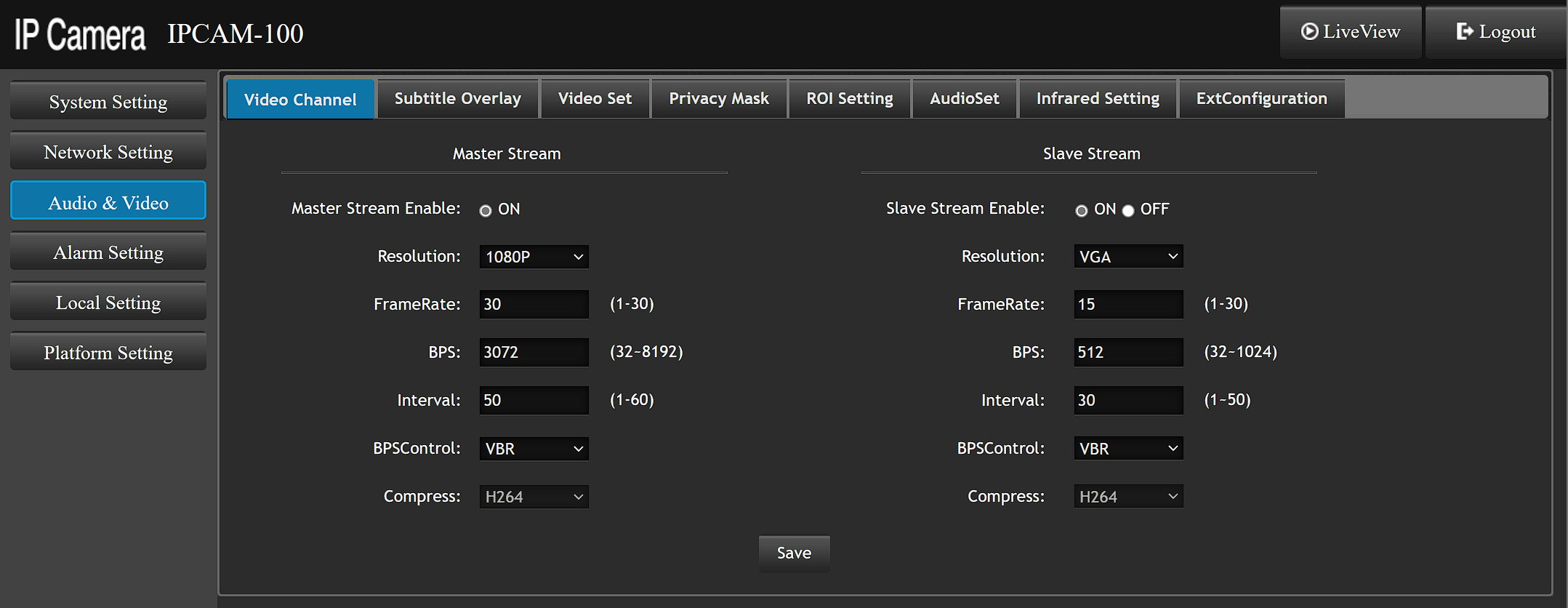Open the Subtitle Overlay tab

458,98
